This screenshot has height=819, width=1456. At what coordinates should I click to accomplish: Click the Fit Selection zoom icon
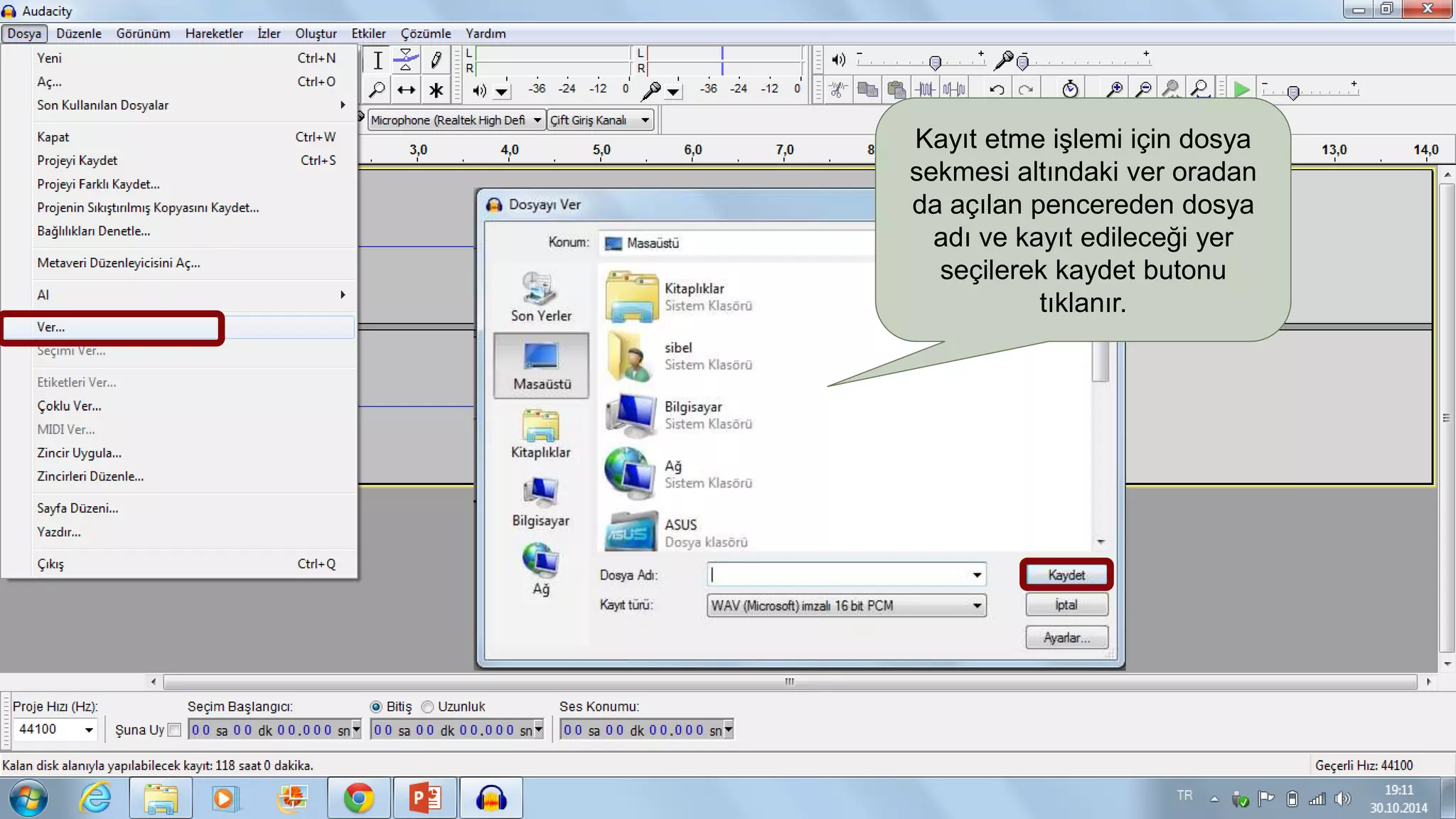[x=1171, y=90]
